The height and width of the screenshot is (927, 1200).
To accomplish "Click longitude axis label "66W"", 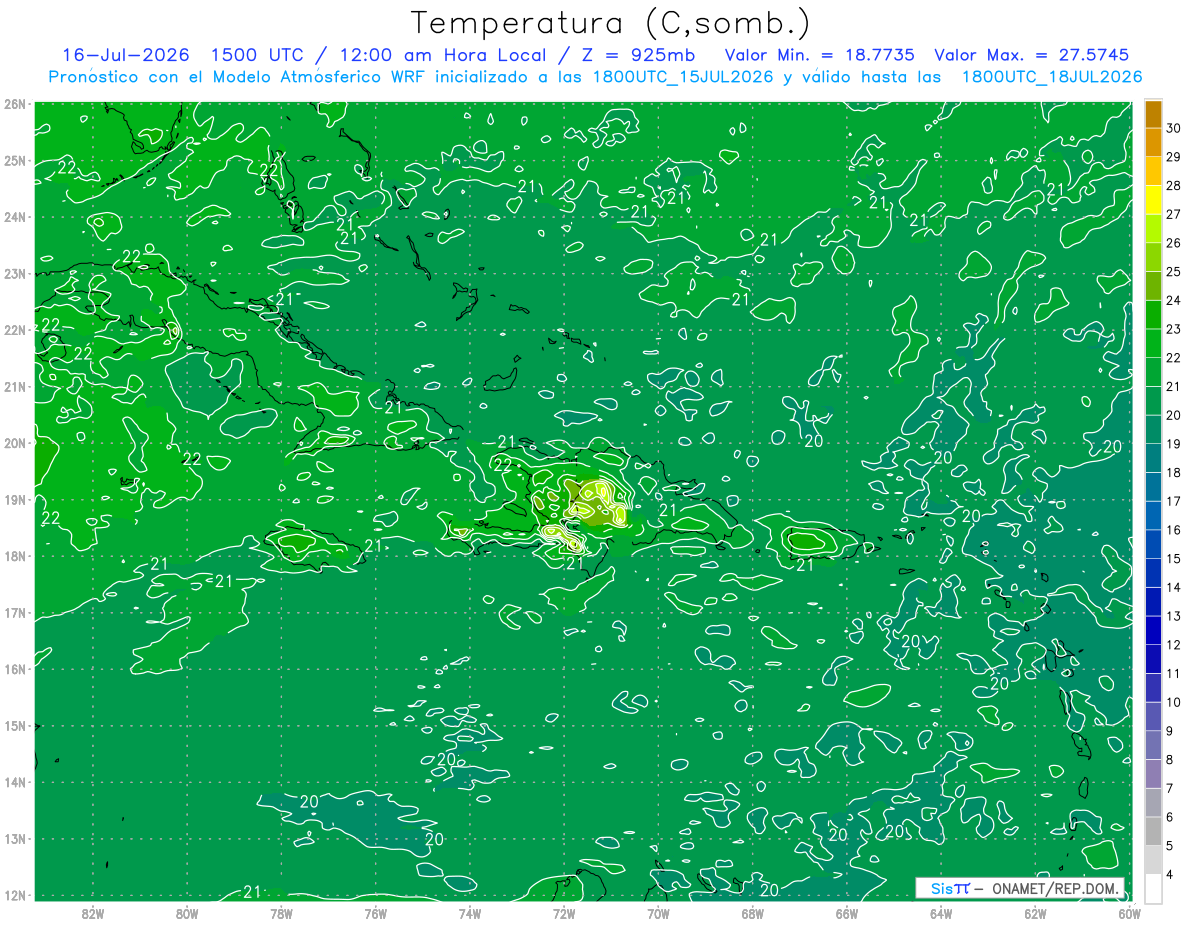I will point(847,913).
